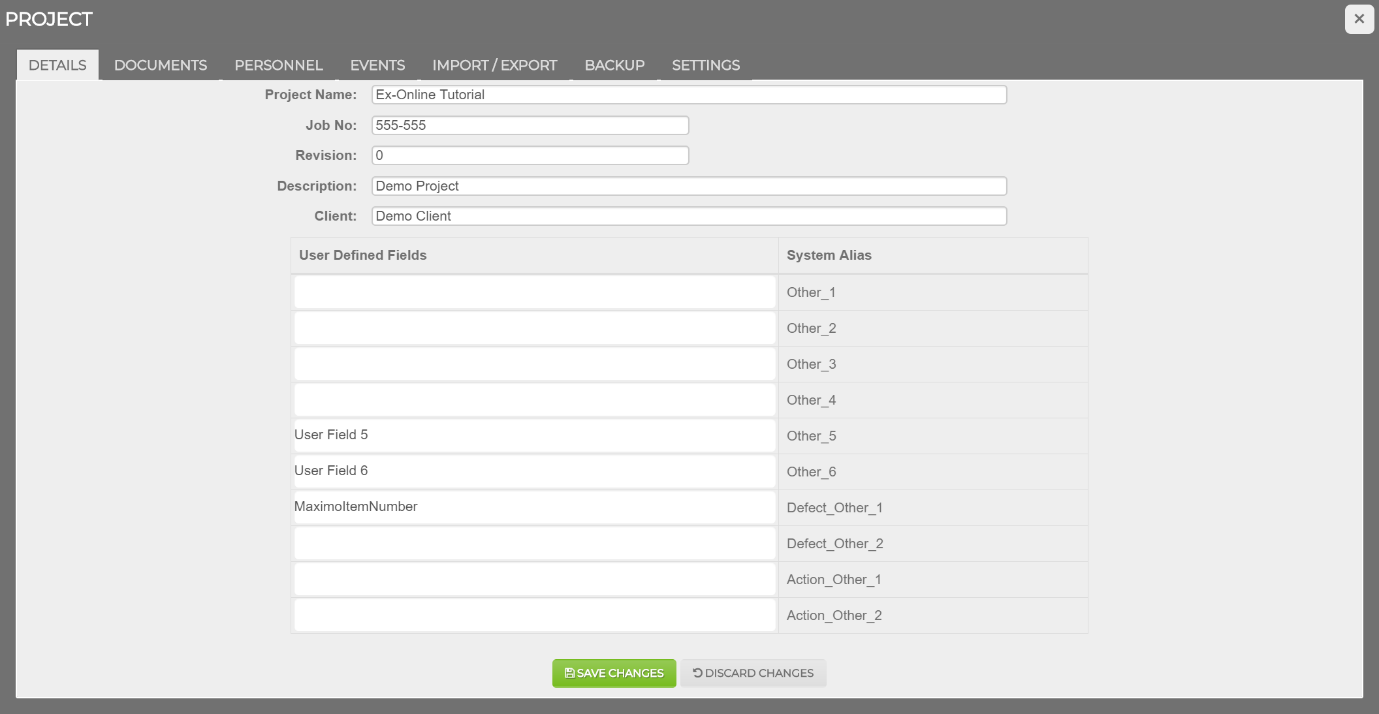Click the MaximoItemNumber field
Screen dimensions: 1379x714
coord(534,507)
